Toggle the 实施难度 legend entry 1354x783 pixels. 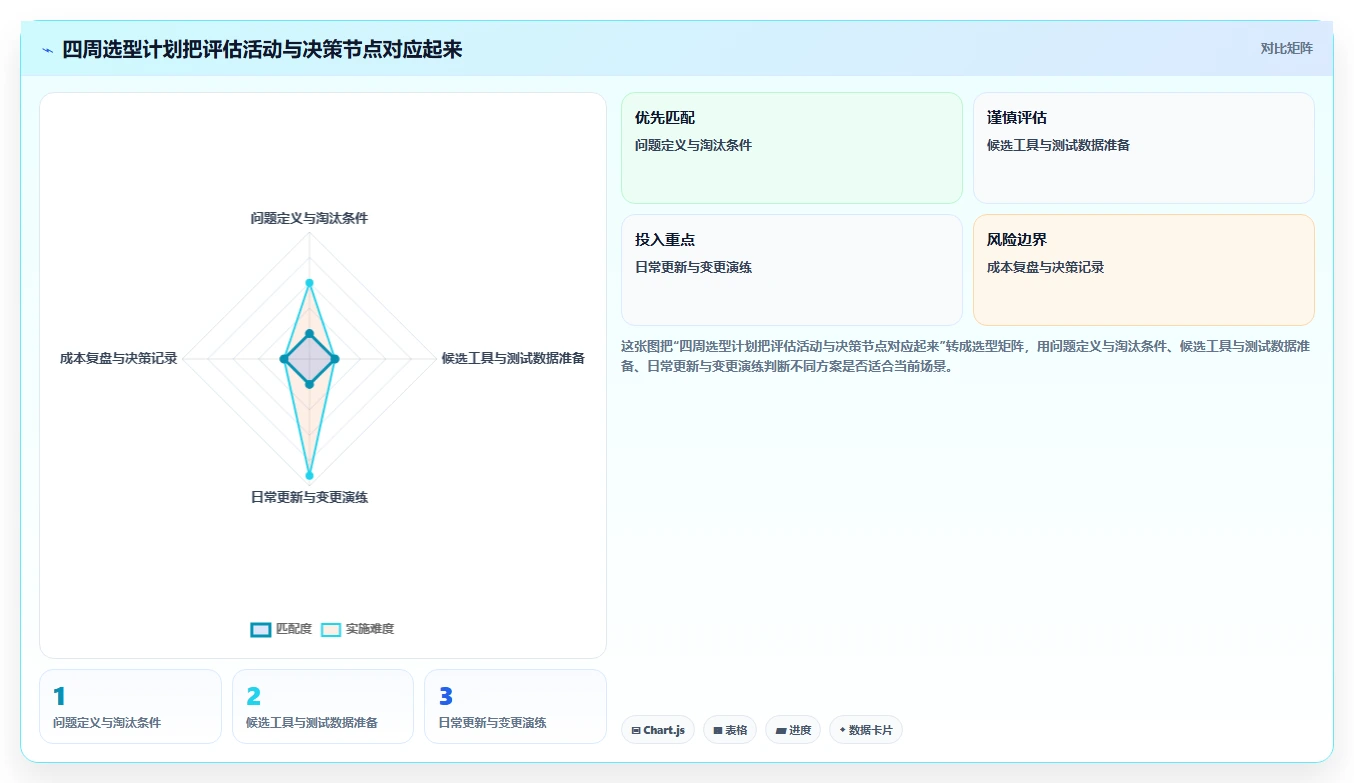(x=357, y=629)
